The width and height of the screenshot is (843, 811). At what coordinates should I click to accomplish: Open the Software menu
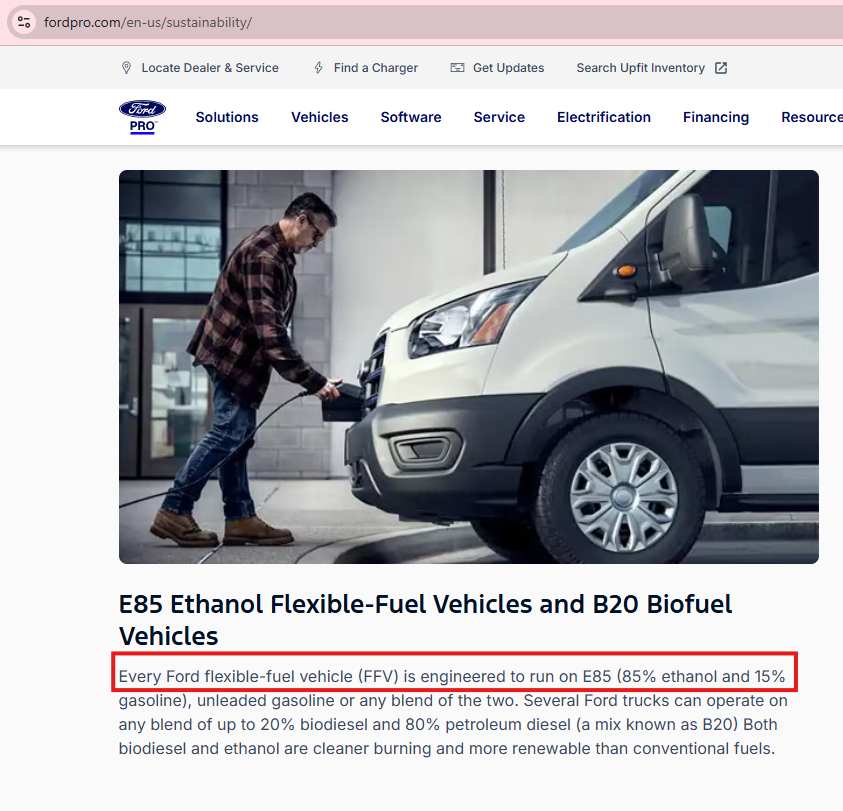coord(411,117)
